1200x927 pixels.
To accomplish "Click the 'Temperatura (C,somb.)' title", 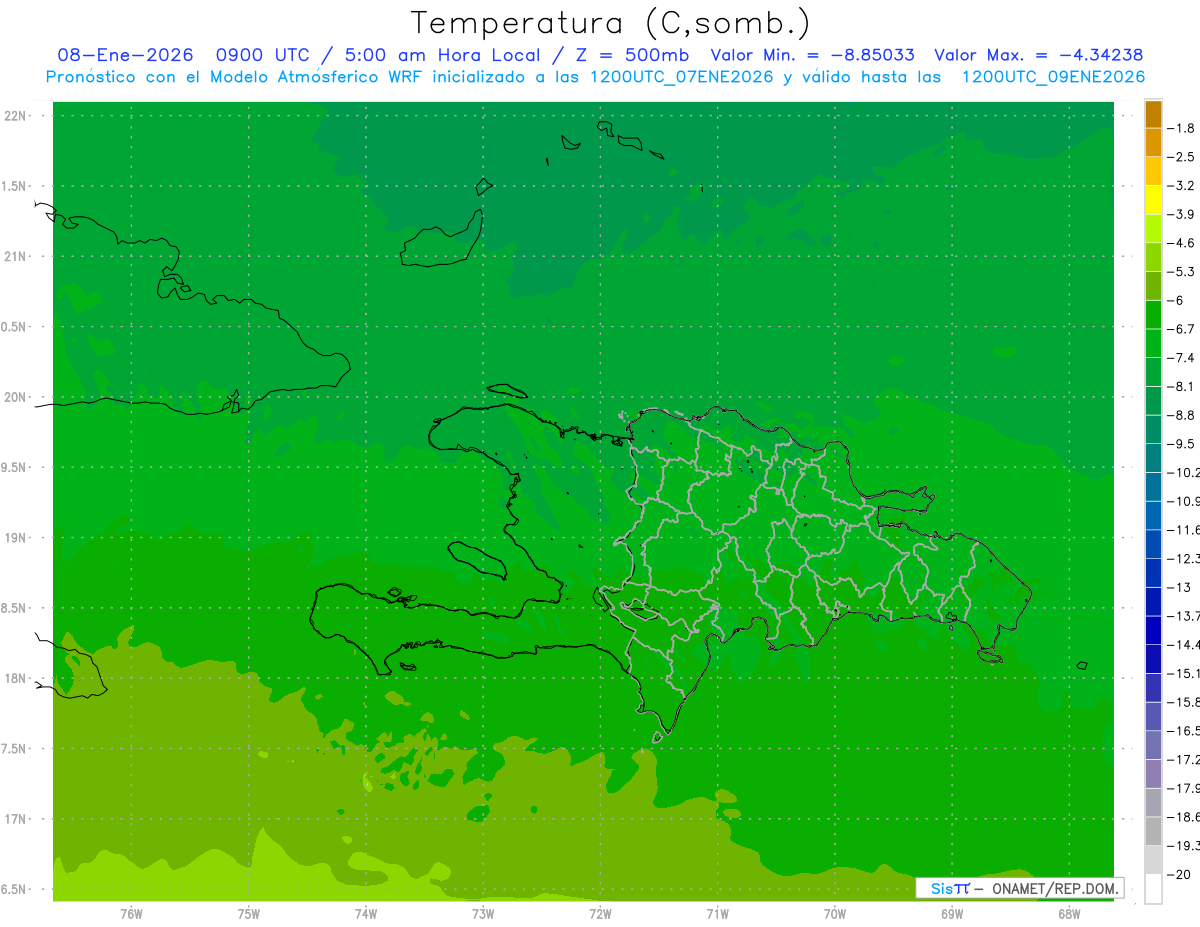I will (609, 23).
